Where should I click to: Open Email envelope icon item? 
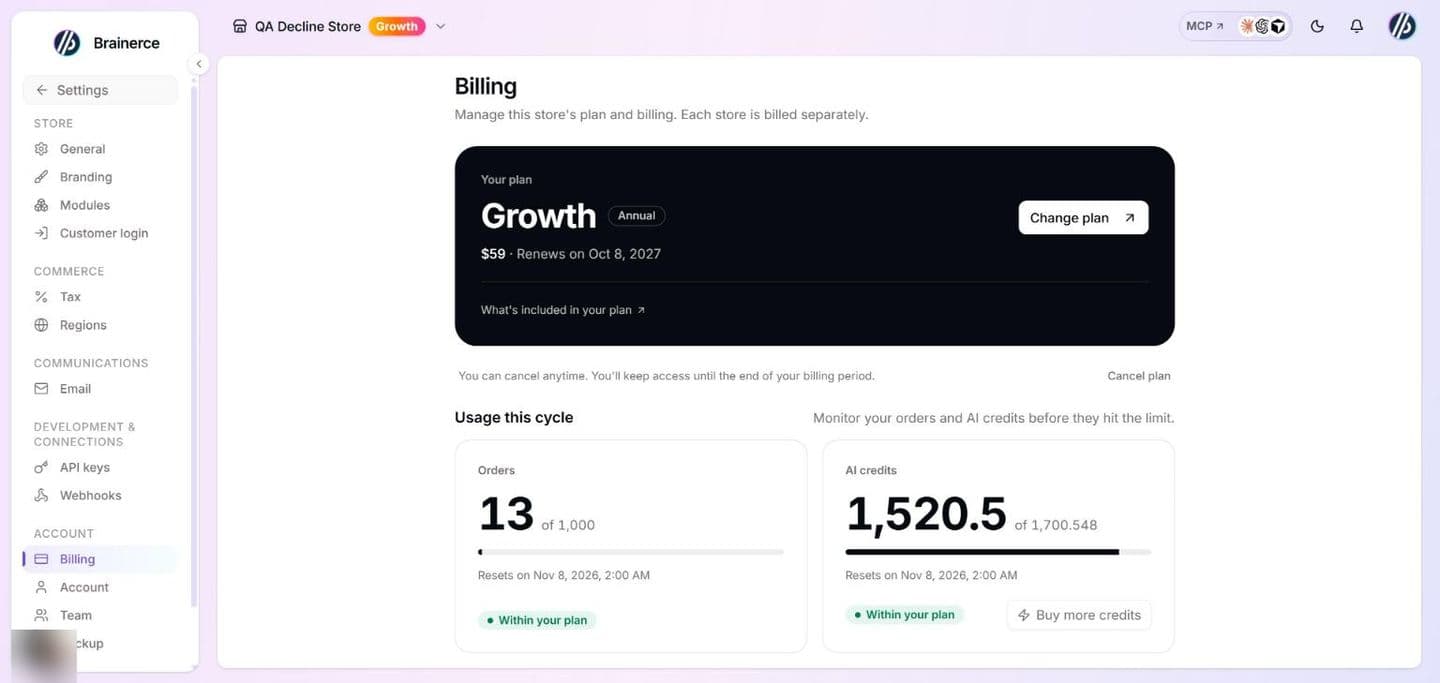tap(41, 389)
